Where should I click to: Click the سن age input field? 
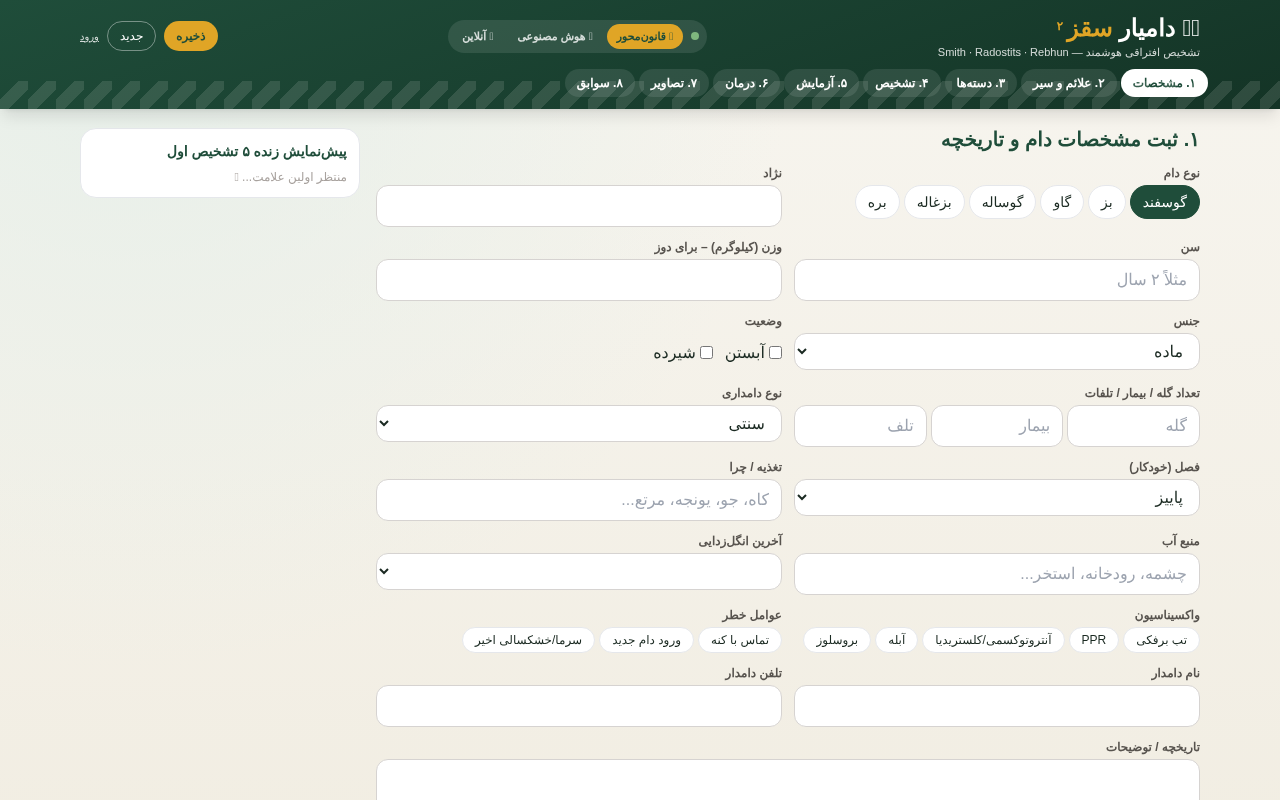[997, 280]
